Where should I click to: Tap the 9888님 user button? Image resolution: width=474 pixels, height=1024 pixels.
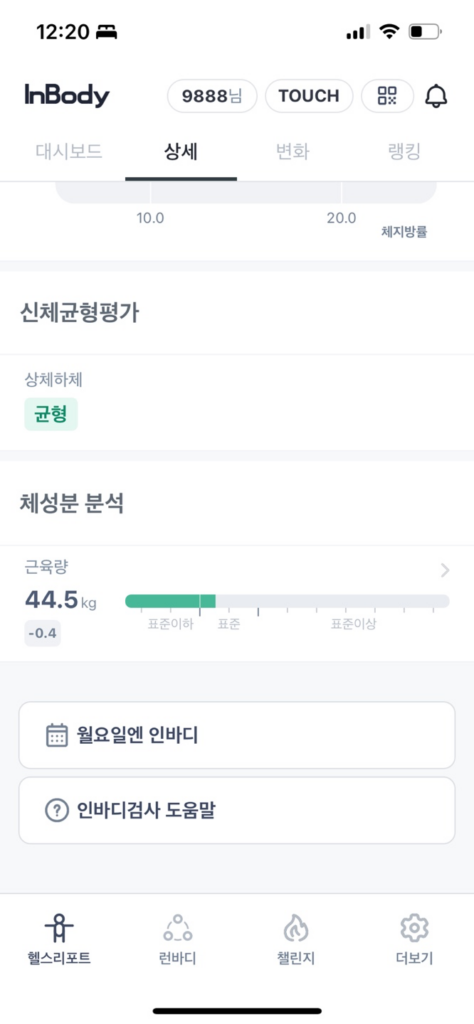[x=212, y=96]
